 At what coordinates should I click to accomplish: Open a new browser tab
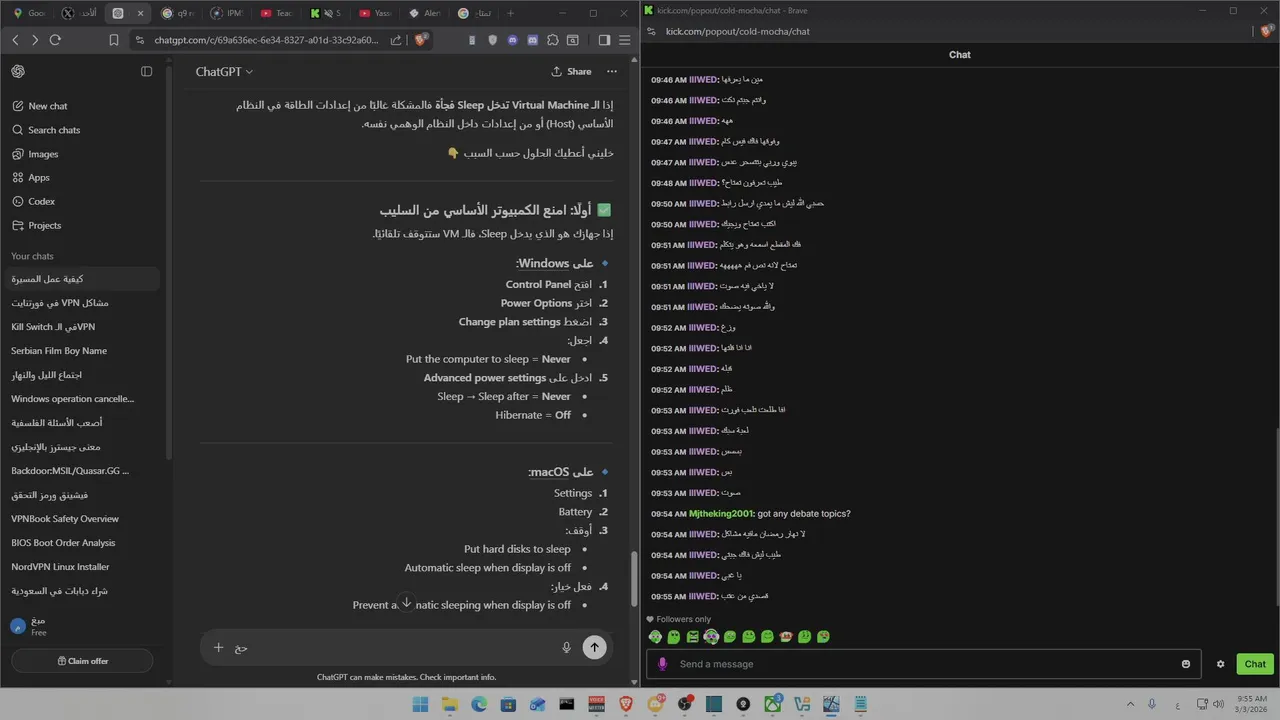click(x=510, y=13)
